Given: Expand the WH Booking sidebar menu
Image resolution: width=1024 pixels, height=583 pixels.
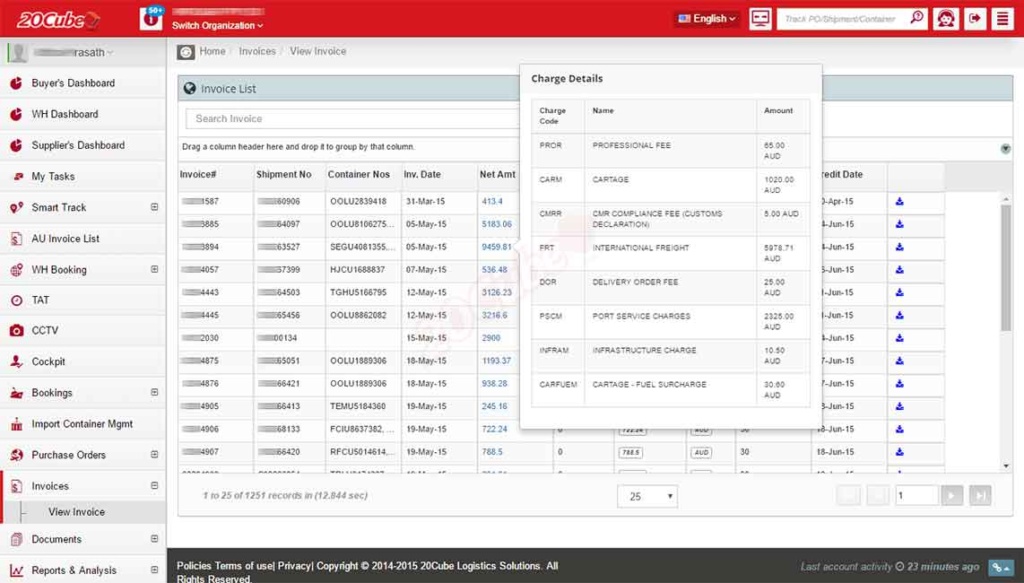Looking at the screenshot, I should [154, 269].
